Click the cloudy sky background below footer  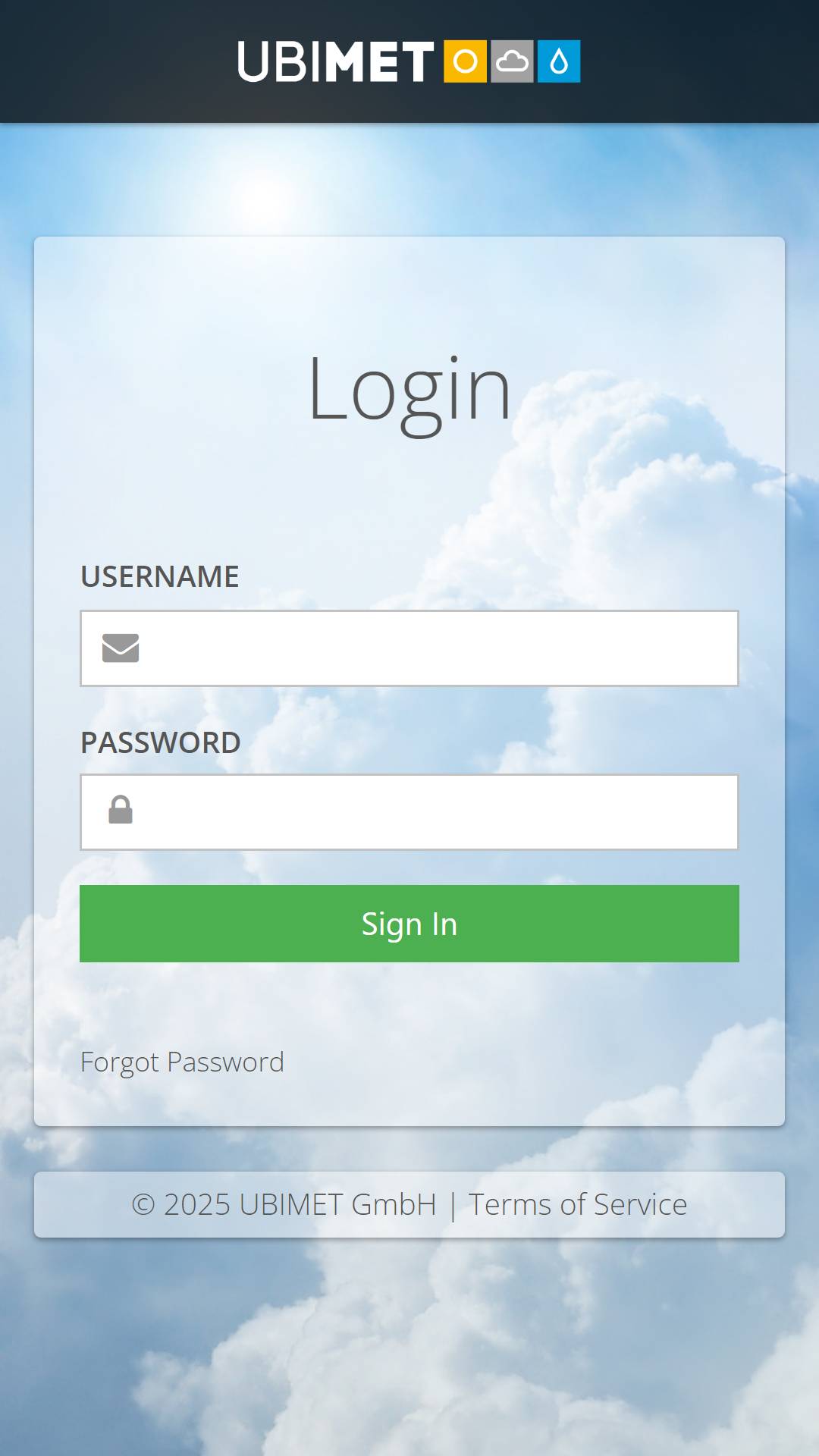point(409,1350)
